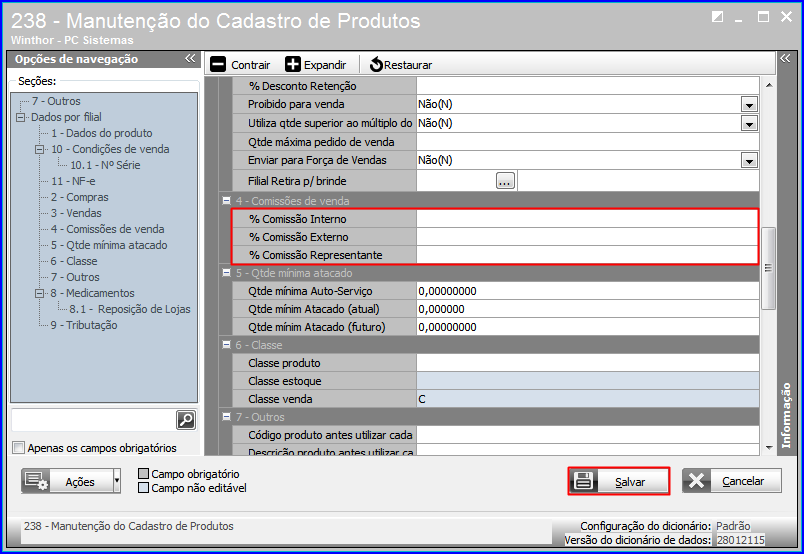Click the Código produto antes utilizar field
This screenshot has width=804, height=554.
(588, 435)
